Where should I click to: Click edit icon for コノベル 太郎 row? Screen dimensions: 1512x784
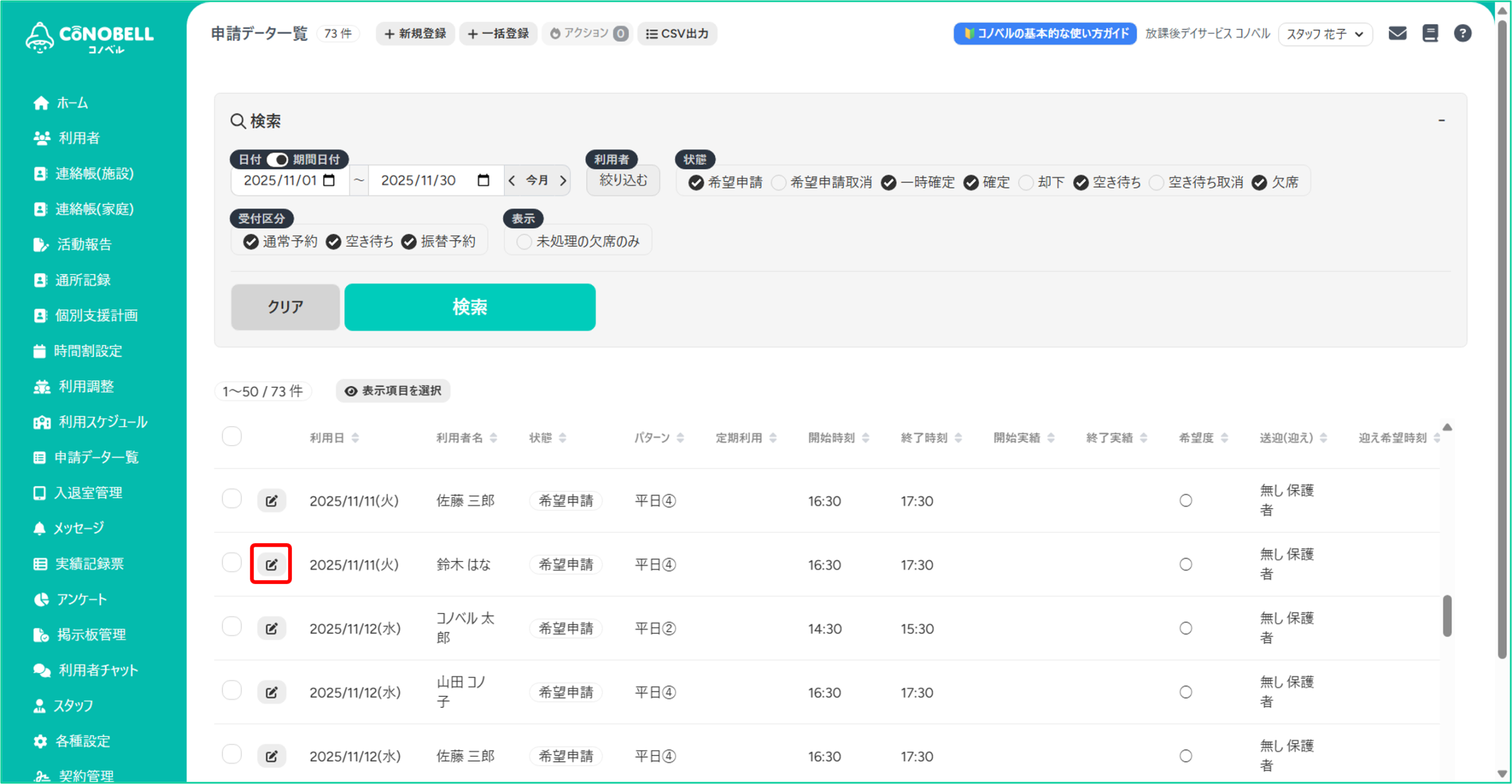coord(271,628)
